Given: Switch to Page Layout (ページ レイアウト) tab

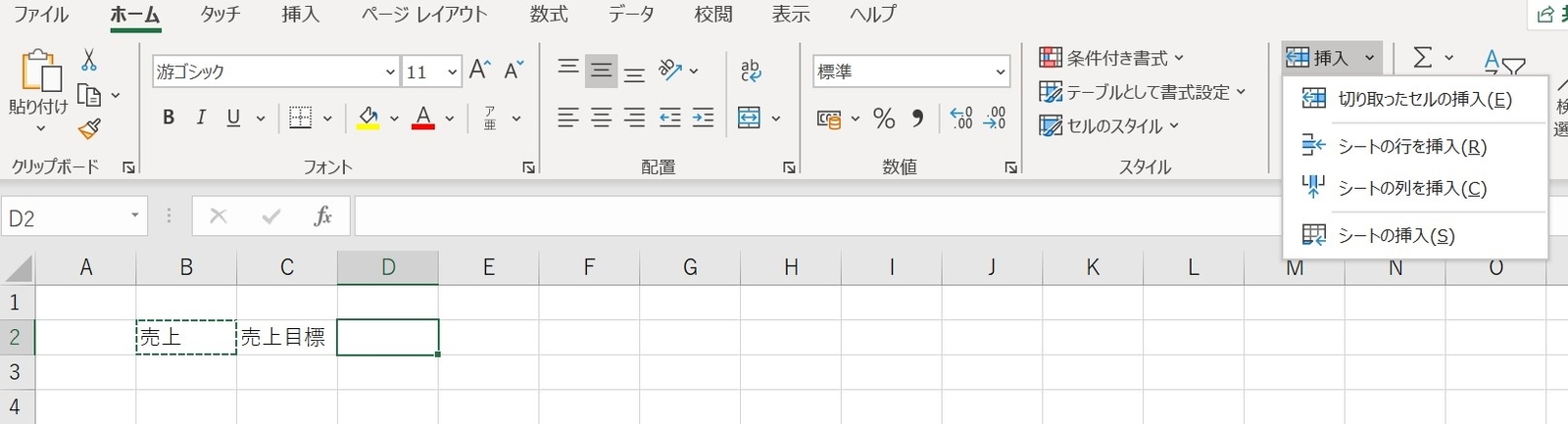Looking at the screenshot, I should 424,15.
